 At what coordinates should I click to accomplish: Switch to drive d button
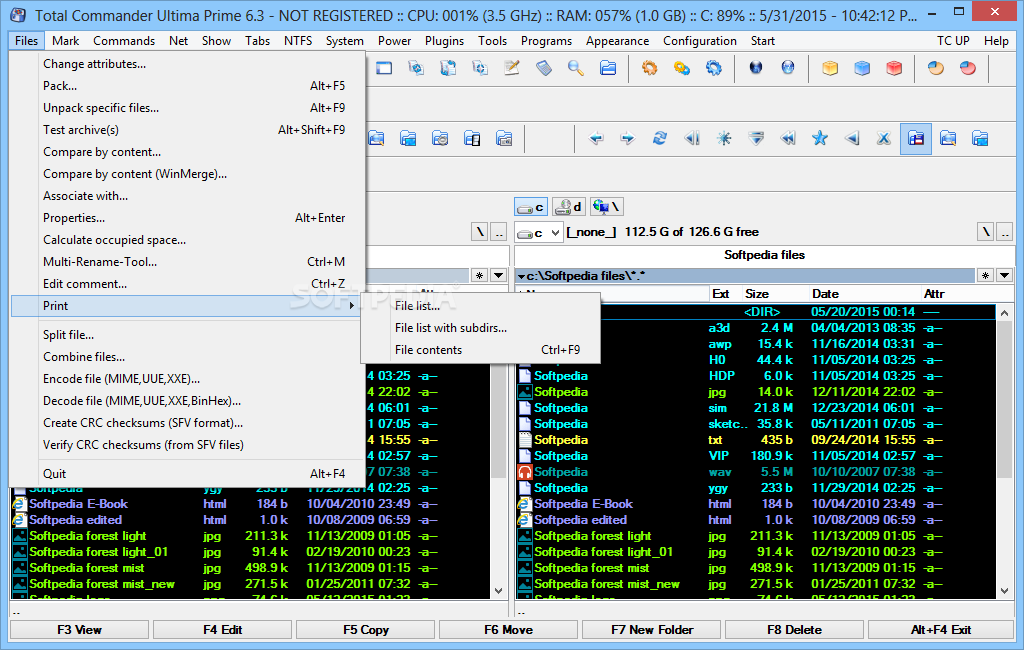click(x=569, y=207)
